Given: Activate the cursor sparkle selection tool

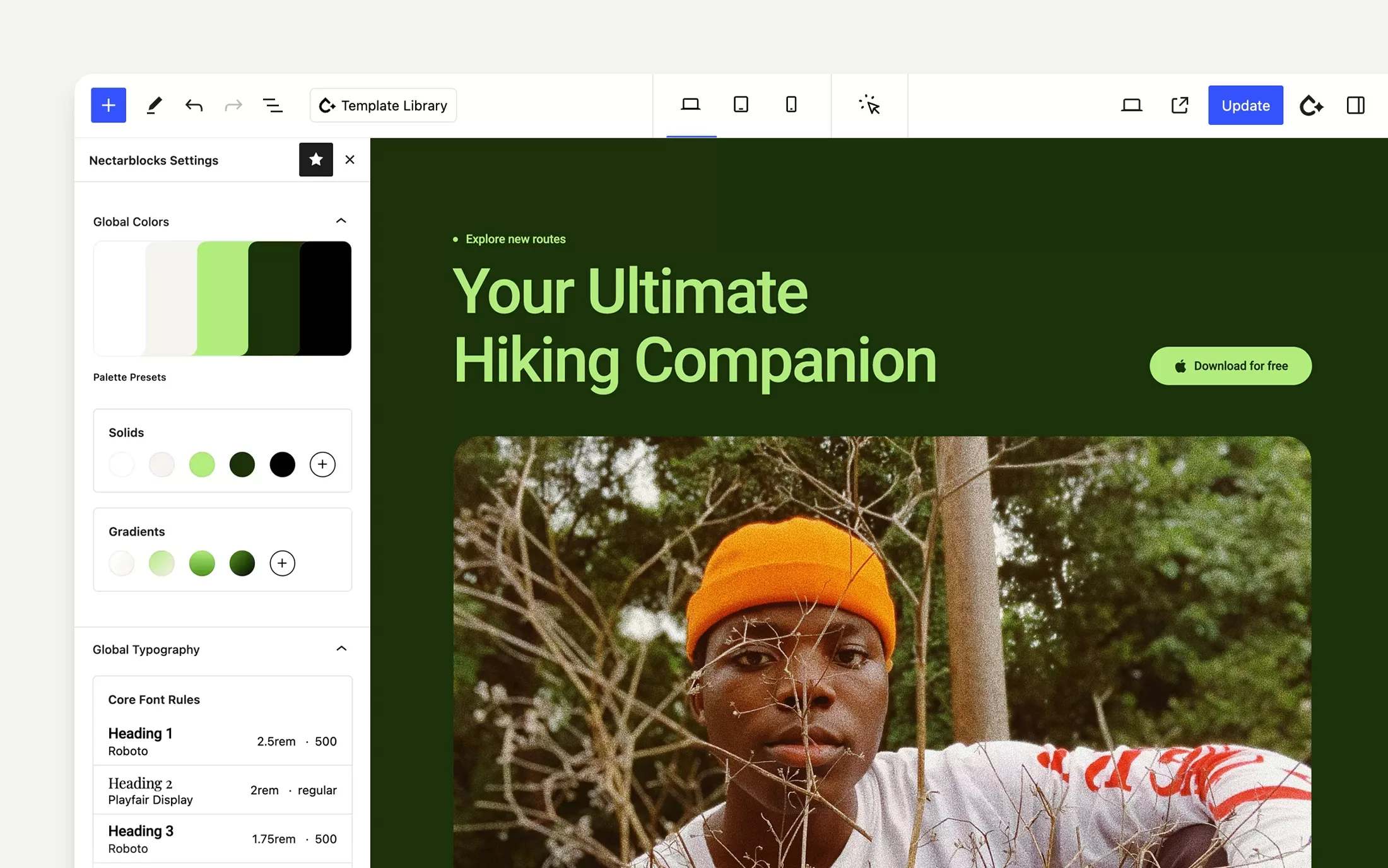Looking at the screenshot, I should coord(869,105).
